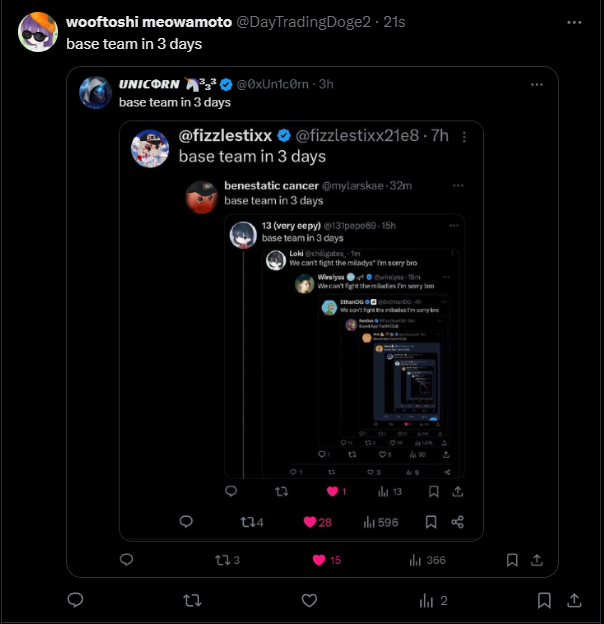Reply to the @fizzlestixx tweet

(186, 522)
